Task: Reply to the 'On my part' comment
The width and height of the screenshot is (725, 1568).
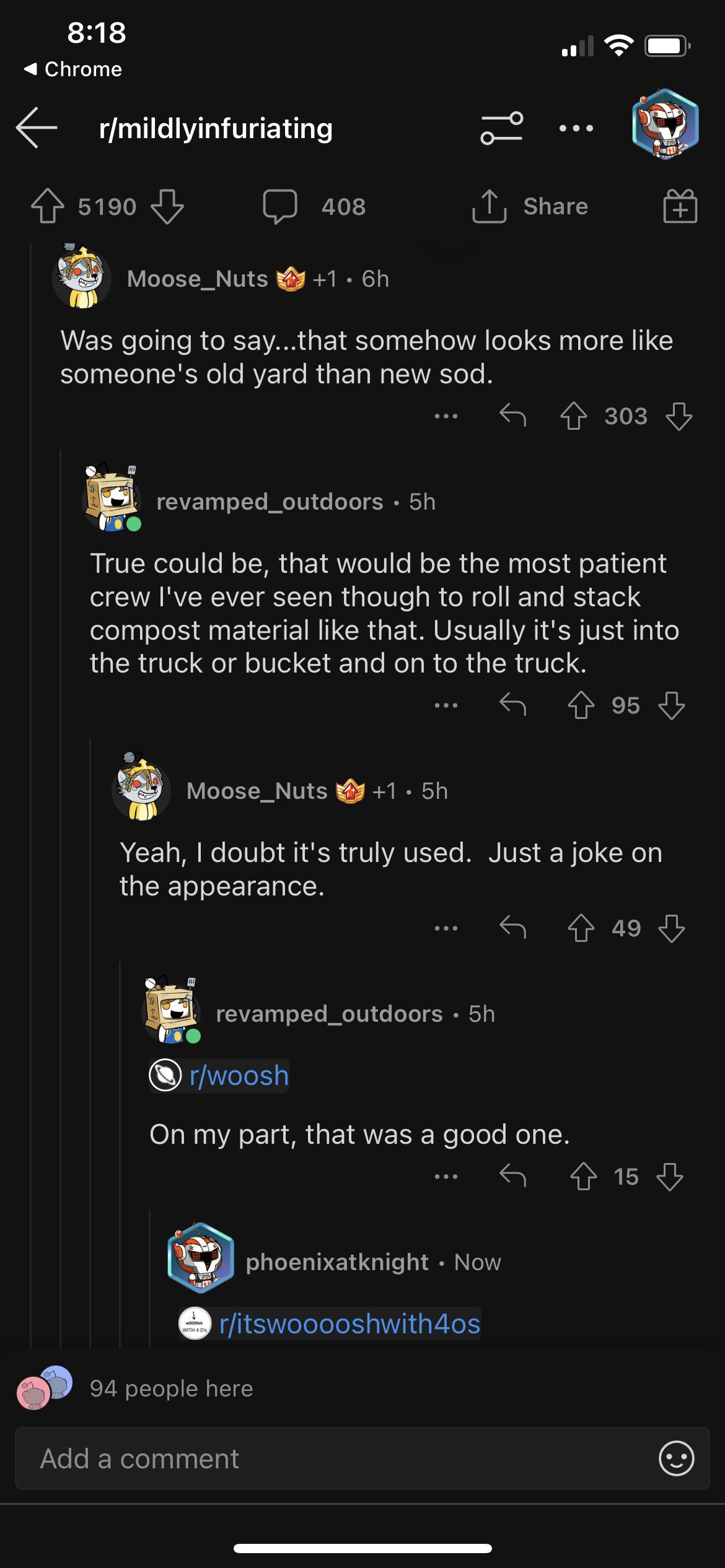Action: click(x=512, y=1176)
